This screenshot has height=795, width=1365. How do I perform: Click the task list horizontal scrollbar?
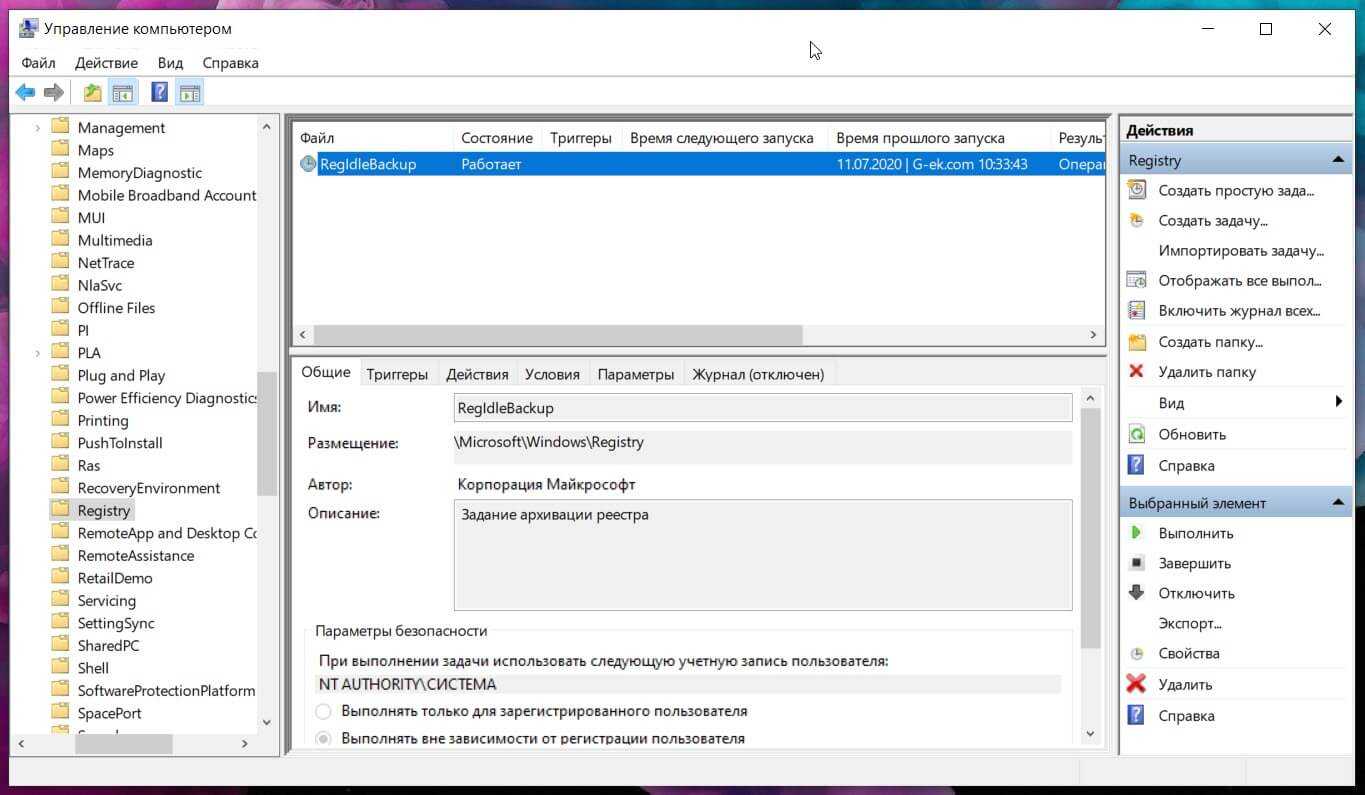coord(558,335)
